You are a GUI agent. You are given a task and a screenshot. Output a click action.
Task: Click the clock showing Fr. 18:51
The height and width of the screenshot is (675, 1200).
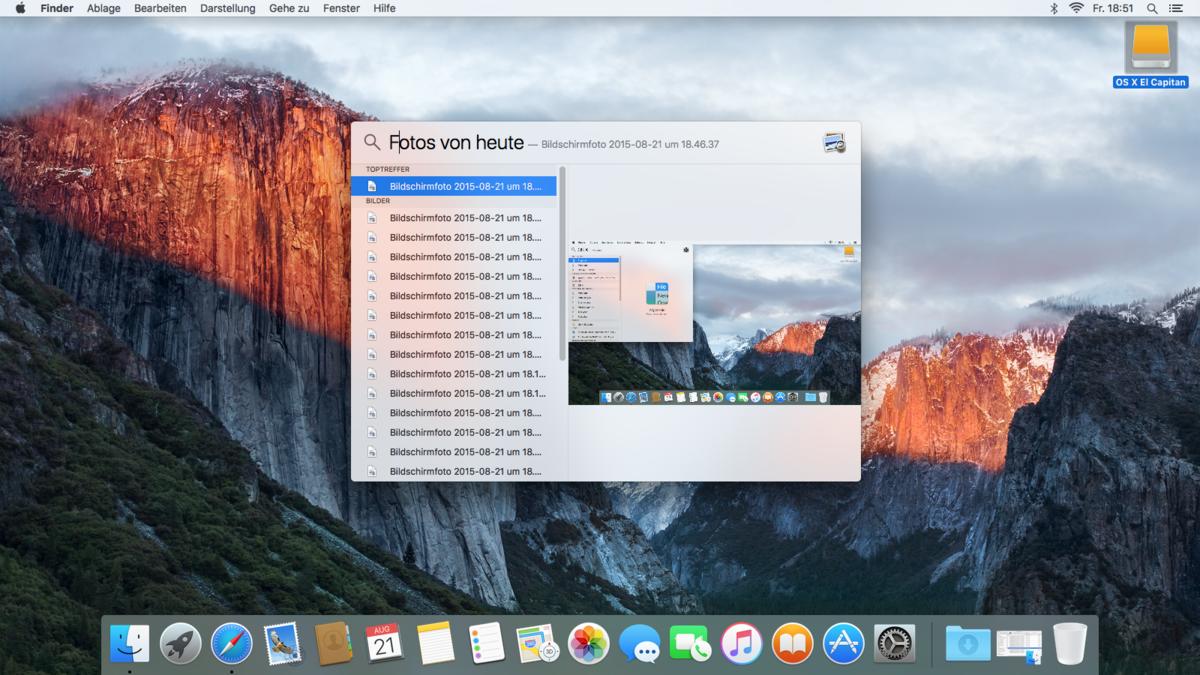coord(1113,8)
